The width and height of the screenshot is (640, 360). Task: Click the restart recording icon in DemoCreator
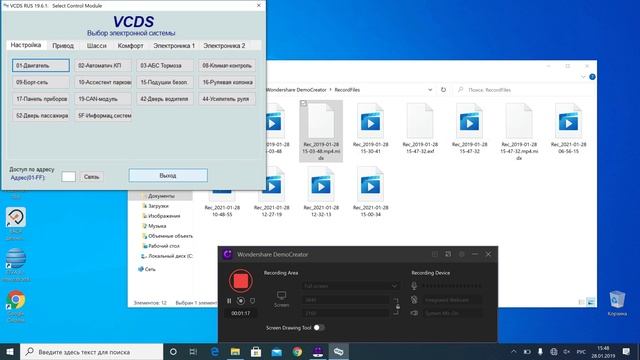(241, 301)
